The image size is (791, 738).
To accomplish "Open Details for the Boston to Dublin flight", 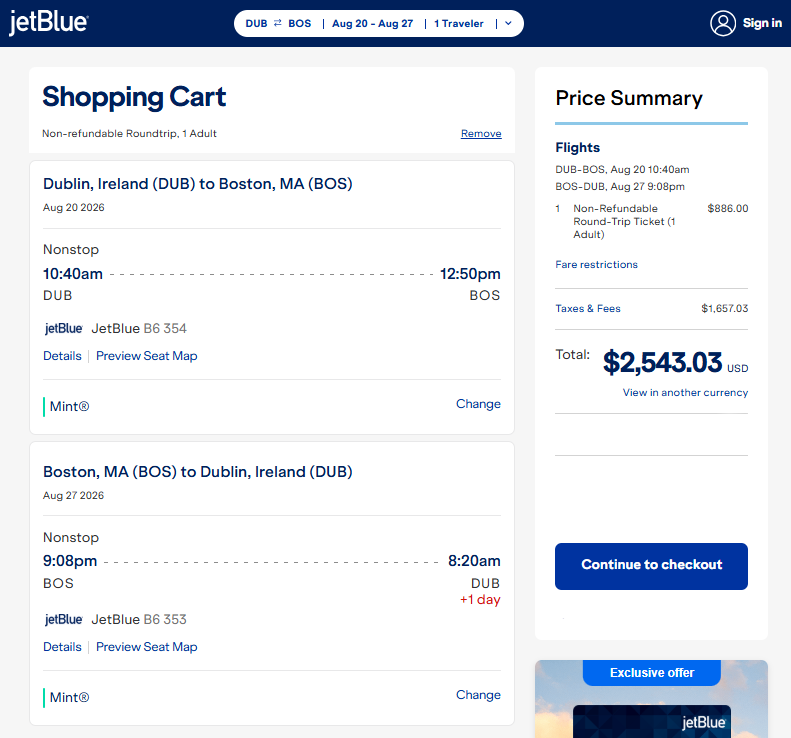I will click(x=62, y=647).
